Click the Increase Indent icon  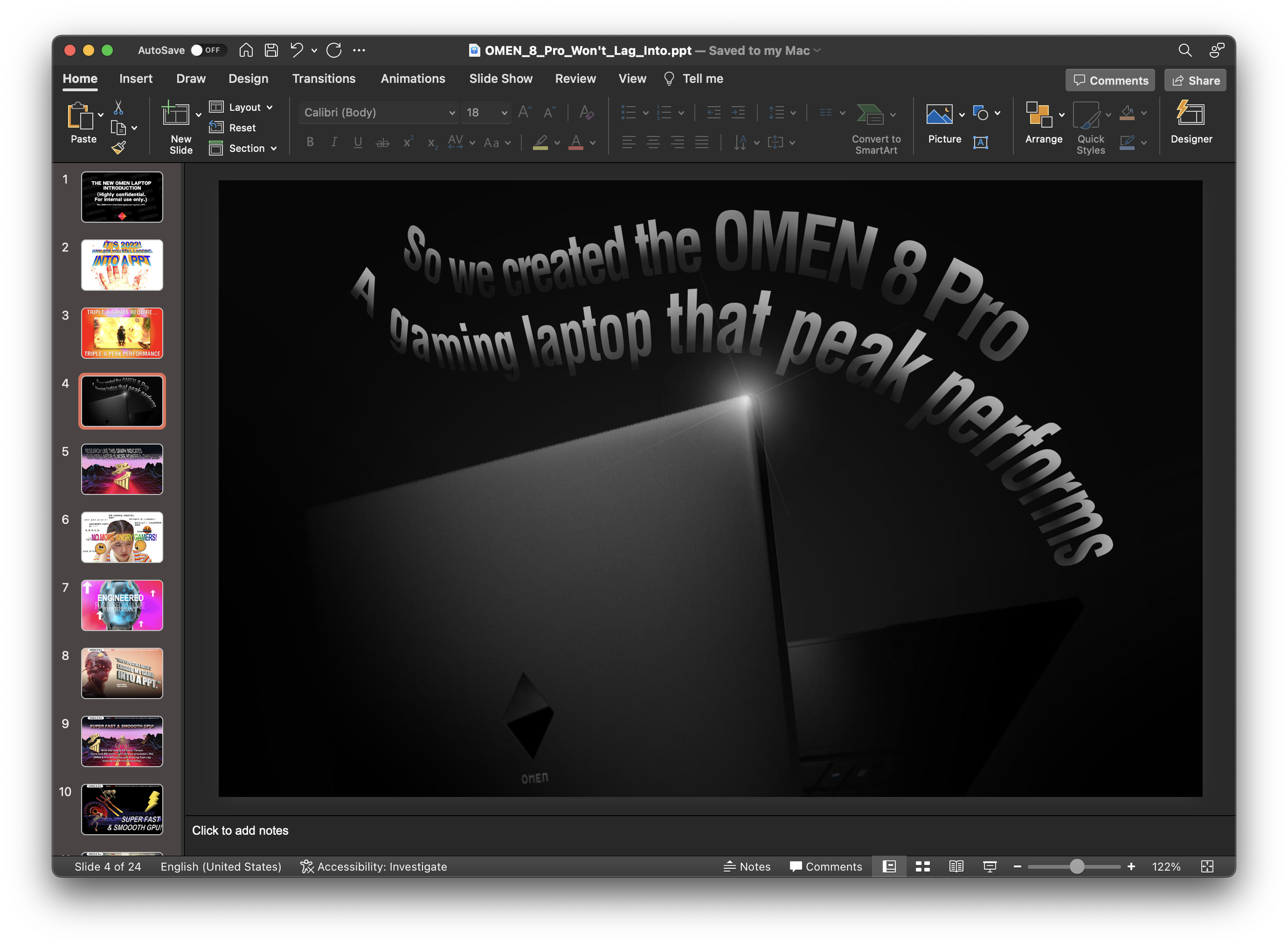(x=738, y=112)
